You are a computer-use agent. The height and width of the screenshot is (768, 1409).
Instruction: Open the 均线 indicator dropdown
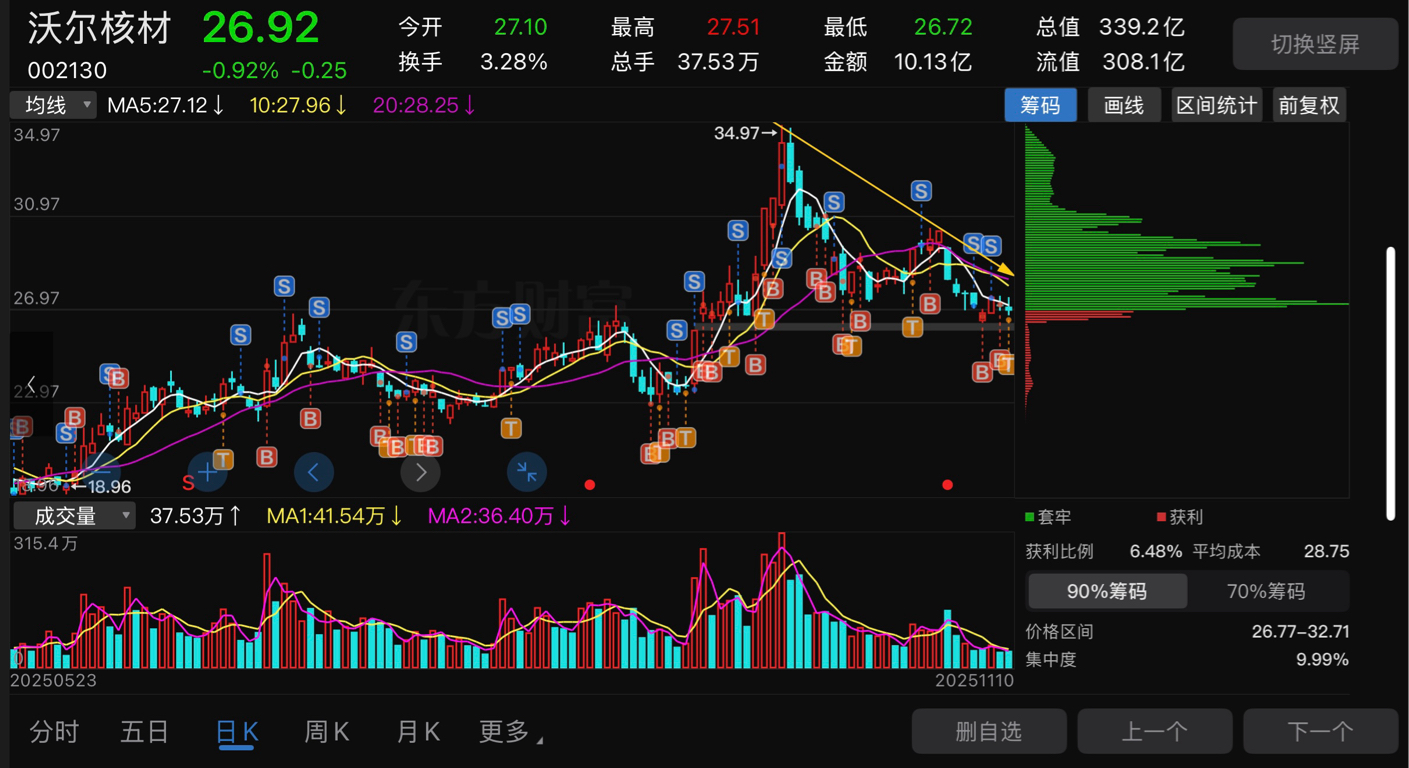click(53, 105)
